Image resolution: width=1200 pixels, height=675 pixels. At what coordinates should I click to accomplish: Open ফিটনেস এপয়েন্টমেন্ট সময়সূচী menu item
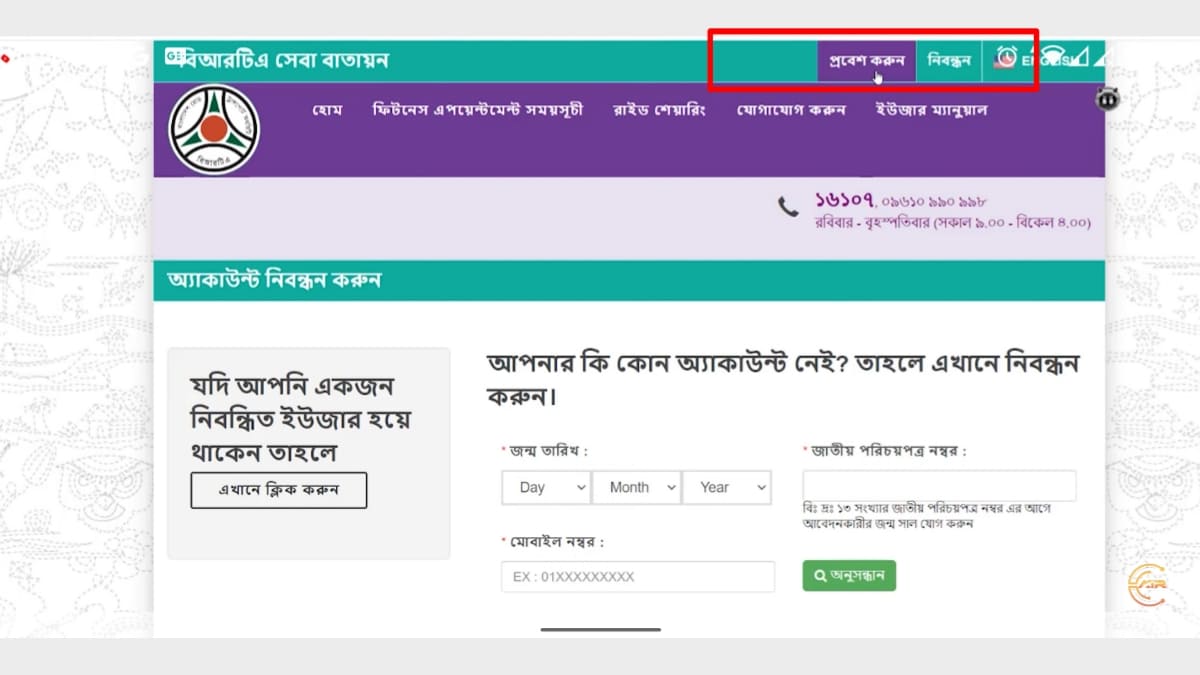477,110
